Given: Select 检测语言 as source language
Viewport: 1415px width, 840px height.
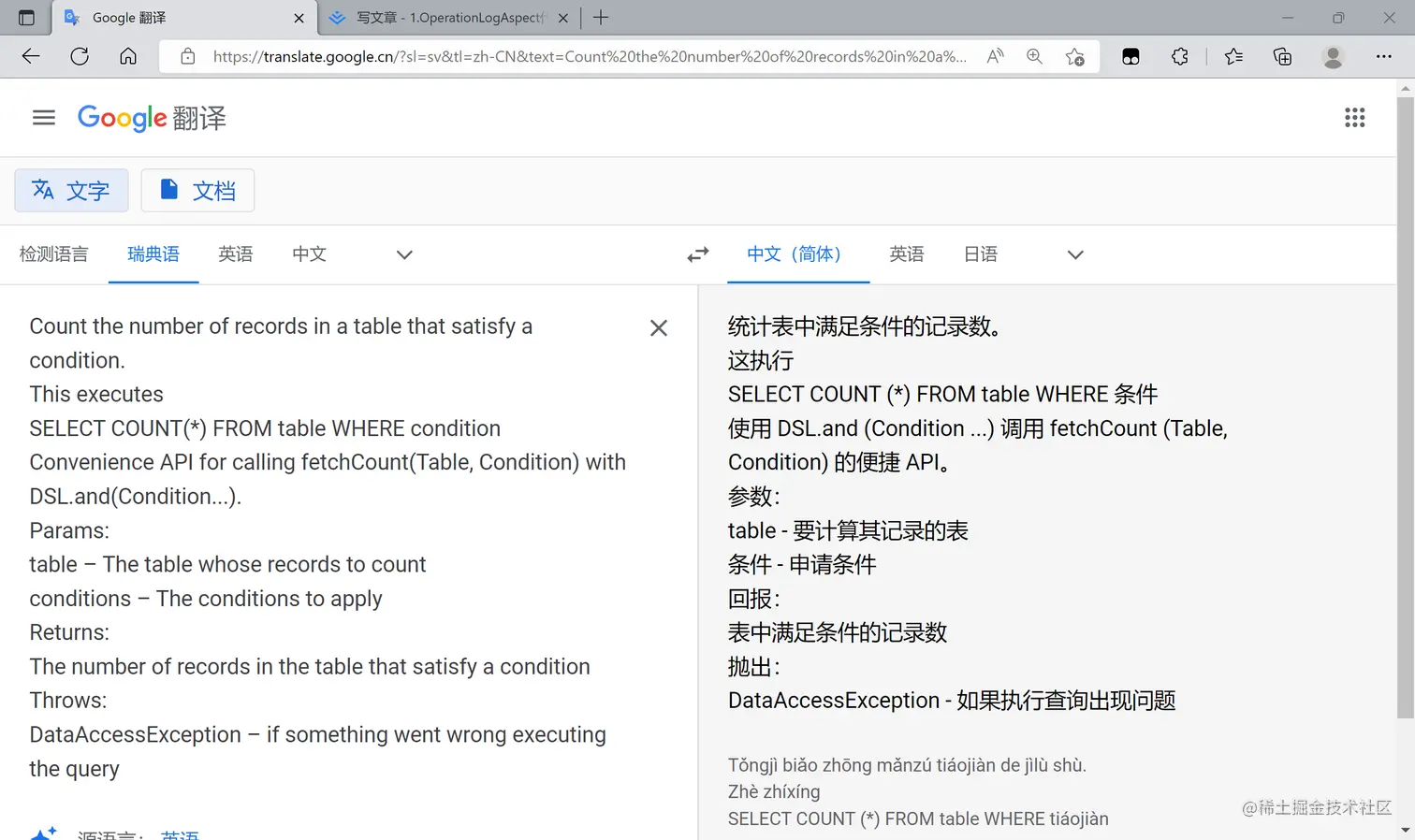Looking at the screenshot, I should pos(54,254).
